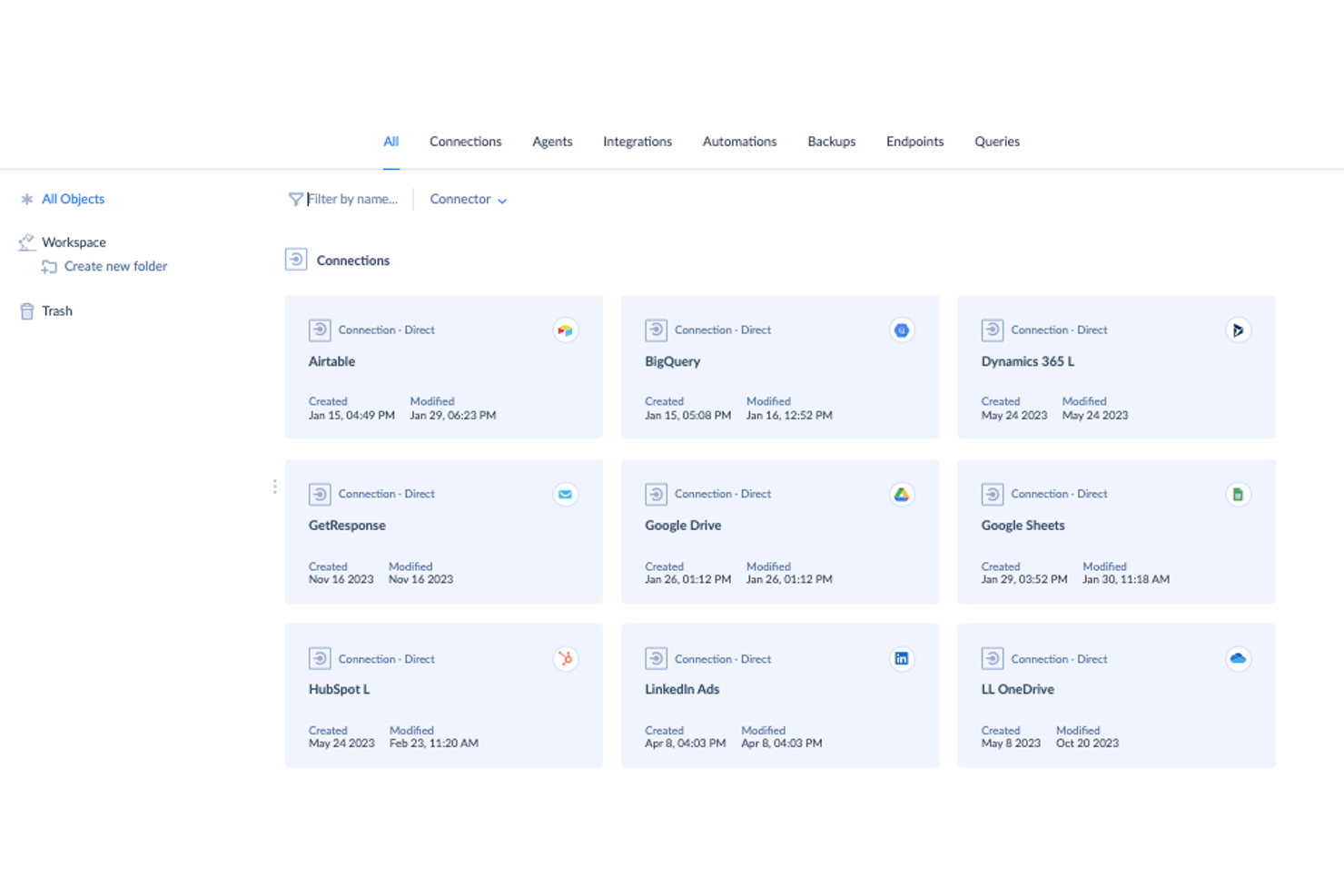The height and width of the screenshot is (896, 1344).
Task: Click the Connections section icon beside its header
Action: click(x=296, y=260)
